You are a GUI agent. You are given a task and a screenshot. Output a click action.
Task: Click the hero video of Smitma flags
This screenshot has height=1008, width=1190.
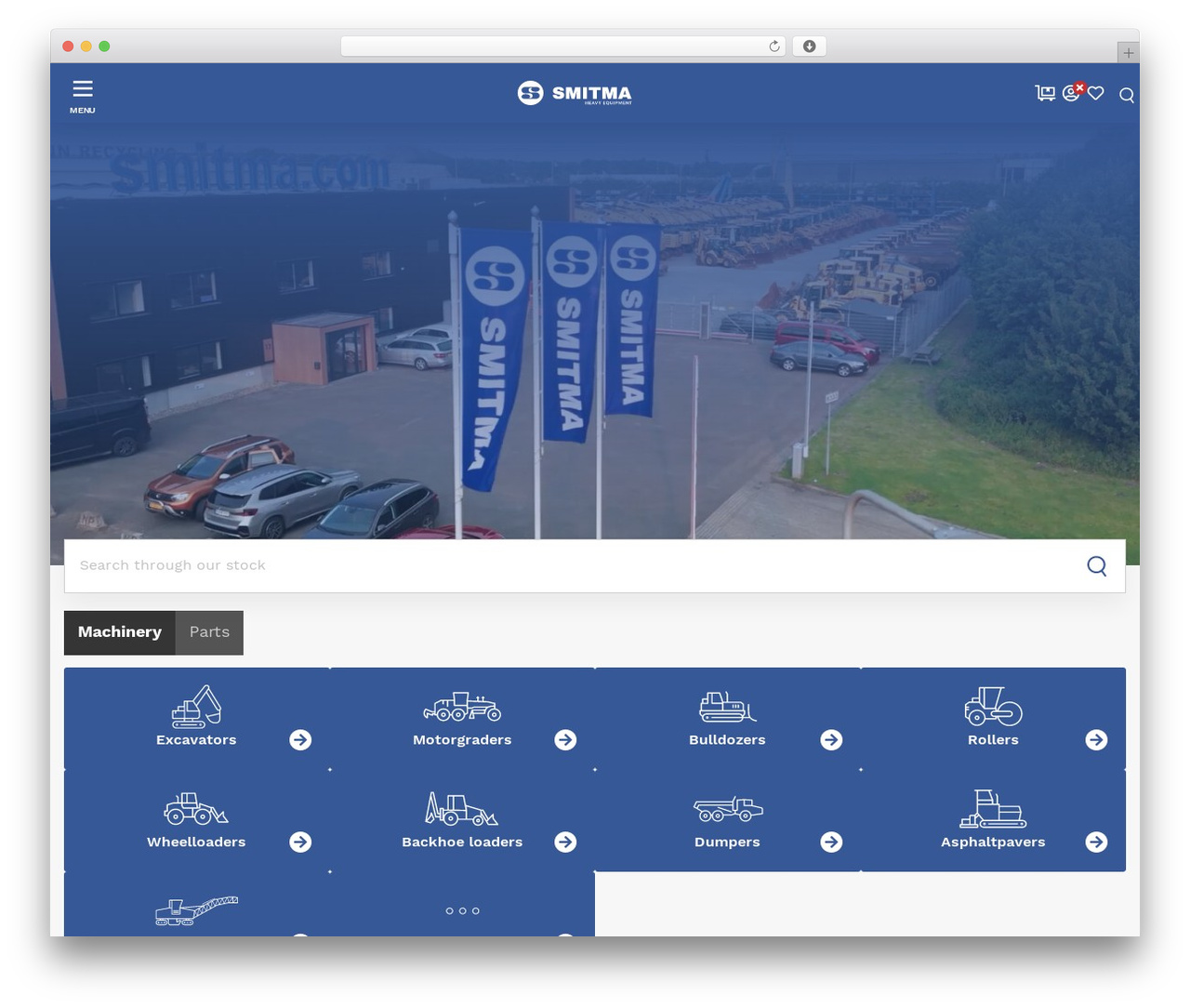click(x=595, y=330)
